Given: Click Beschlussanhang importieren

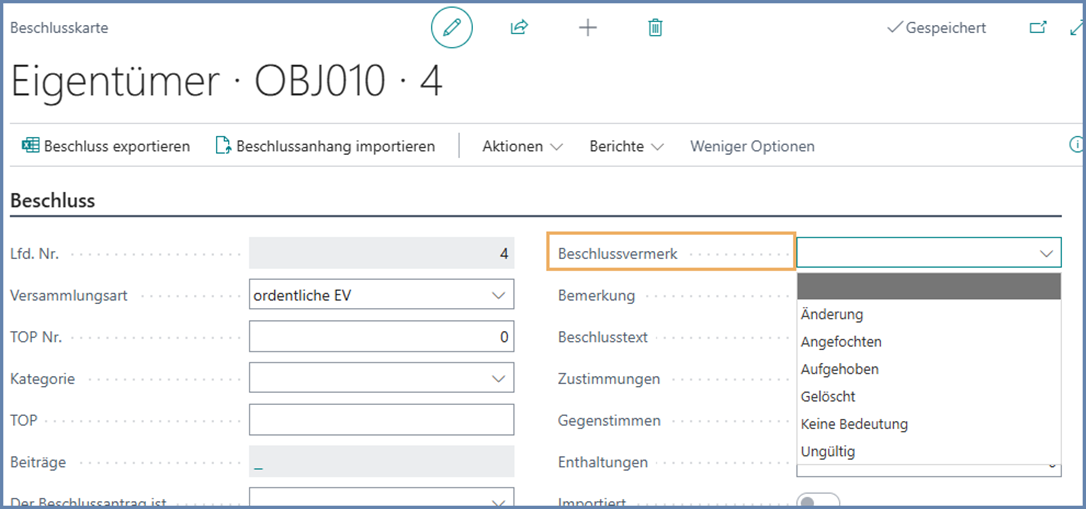Looking at the screenshot, I should tap(325, 146).
